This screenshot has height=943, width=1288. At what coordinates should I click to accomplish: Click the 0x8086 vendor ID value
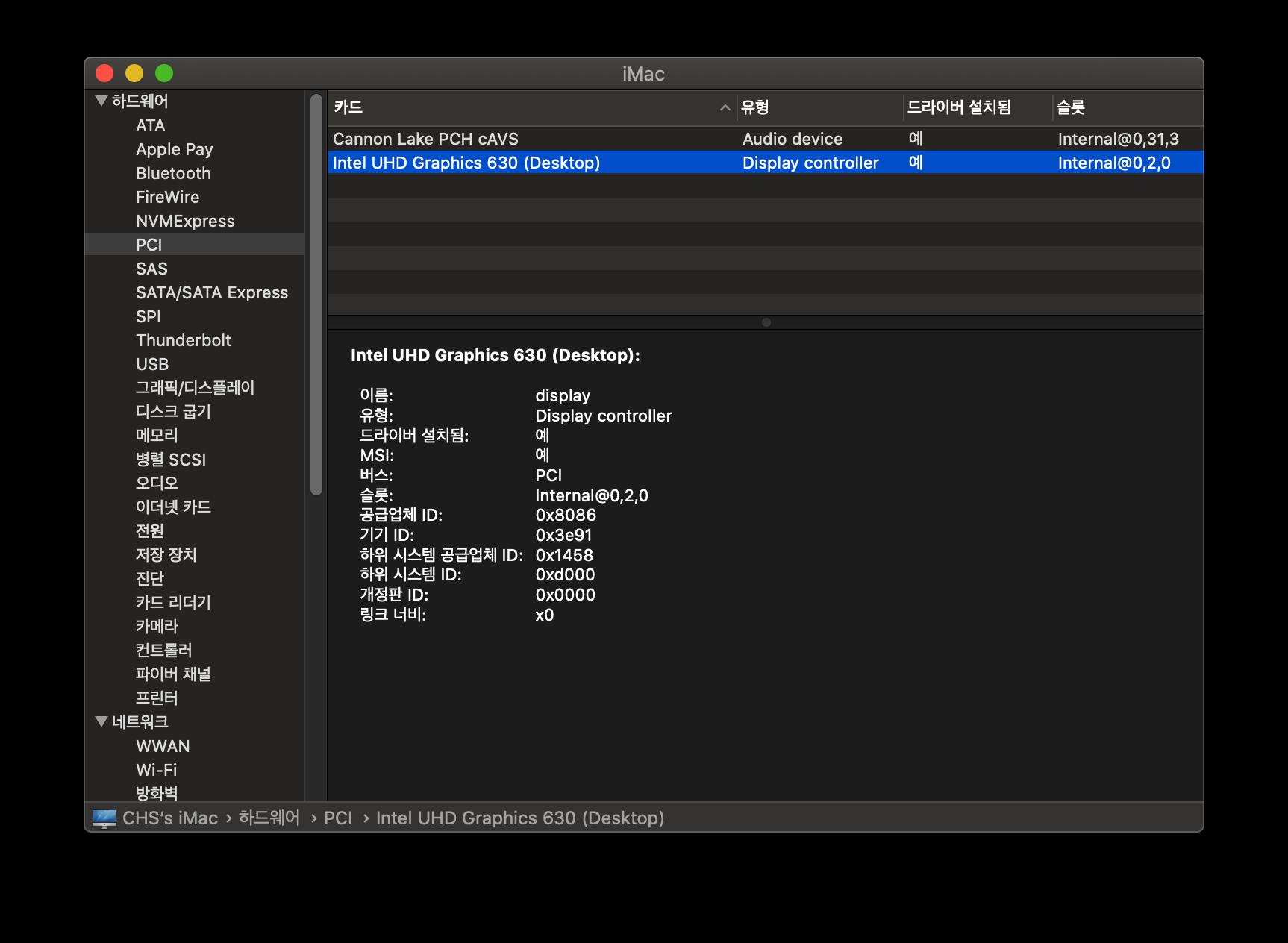click(x=566, y=515)
